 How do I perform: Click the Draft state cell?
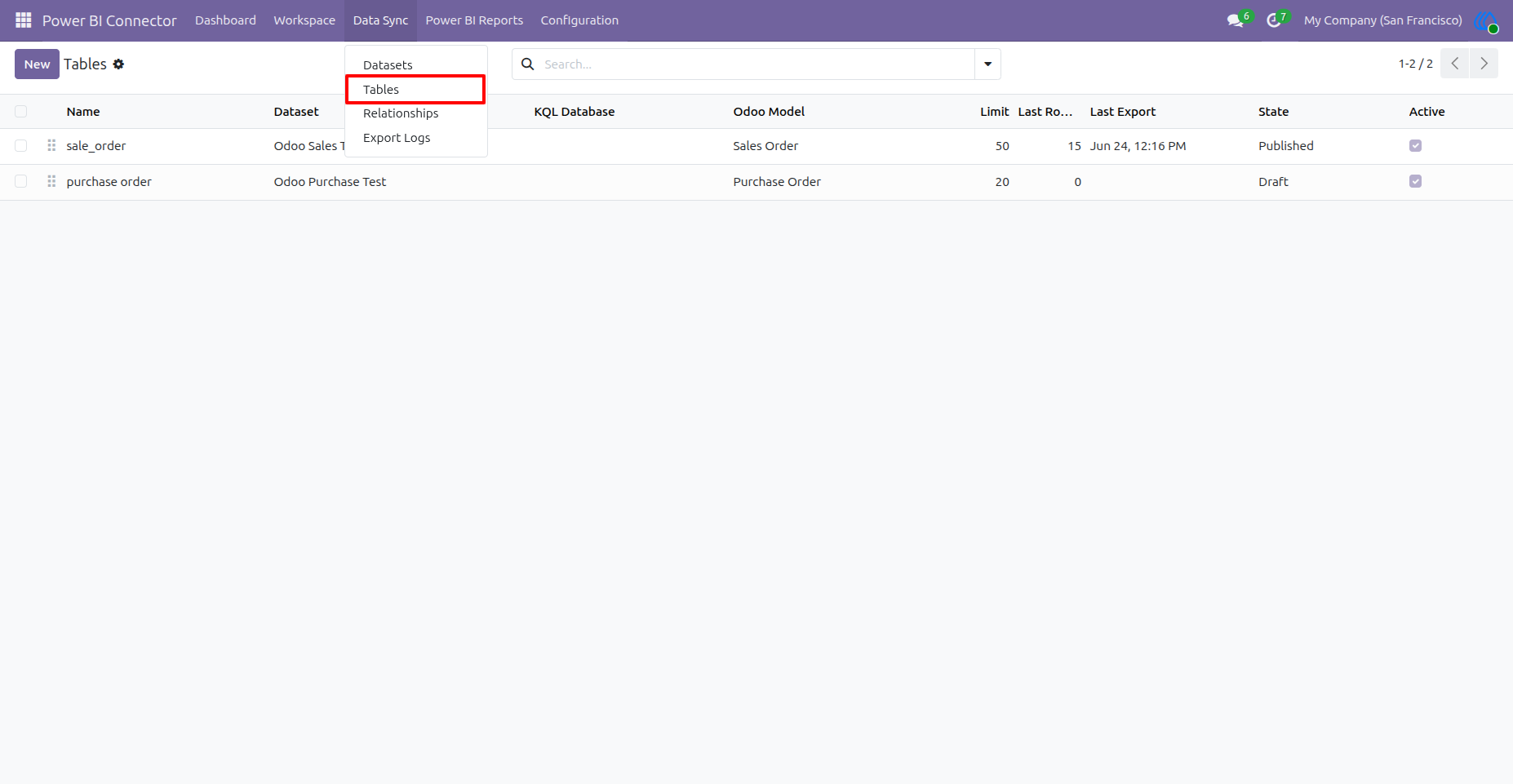[1273, 182]
